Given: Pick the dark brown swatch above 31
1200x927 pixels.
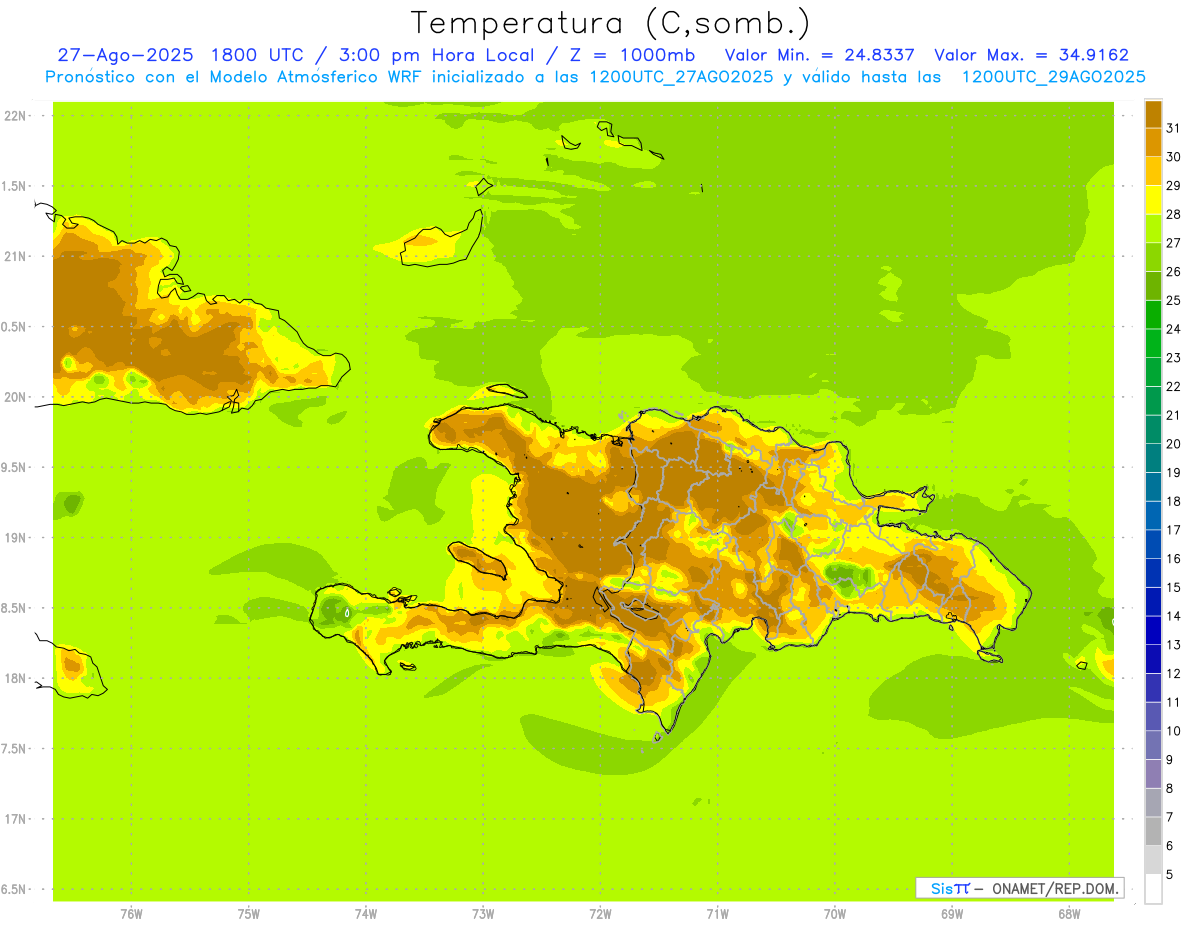Looking at the screenshot, I should pyautogui.click(x=1153, y=114).
